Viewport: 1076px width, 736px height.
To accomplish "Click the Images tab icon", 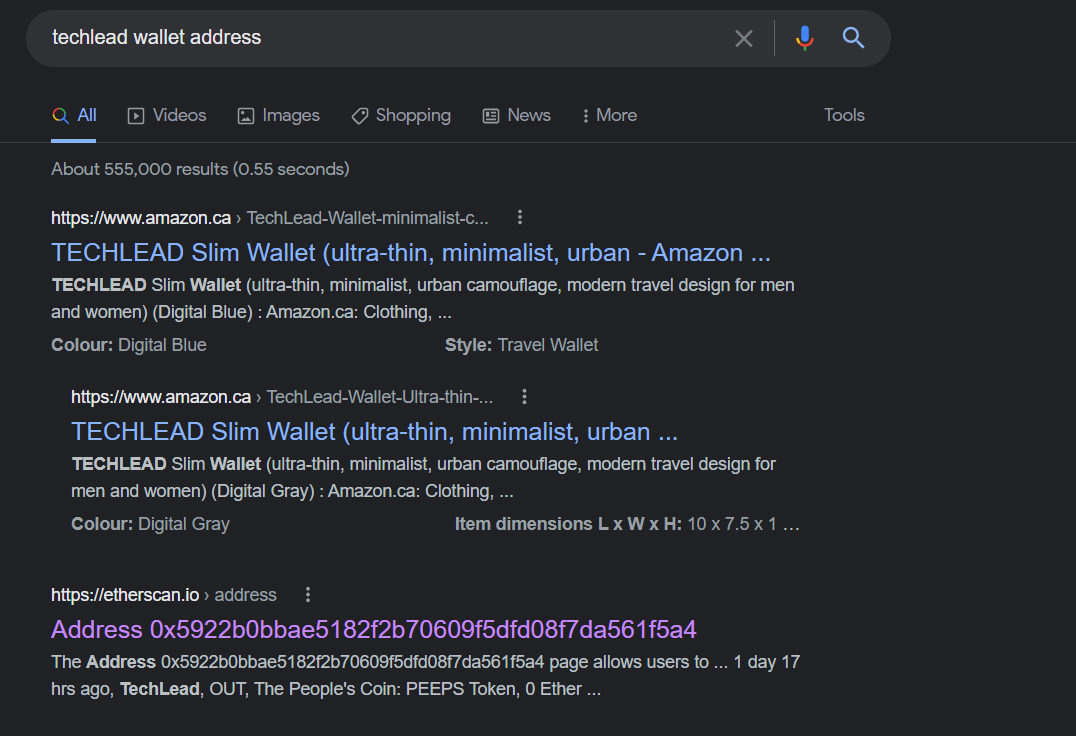I will [x=246, y=116].
